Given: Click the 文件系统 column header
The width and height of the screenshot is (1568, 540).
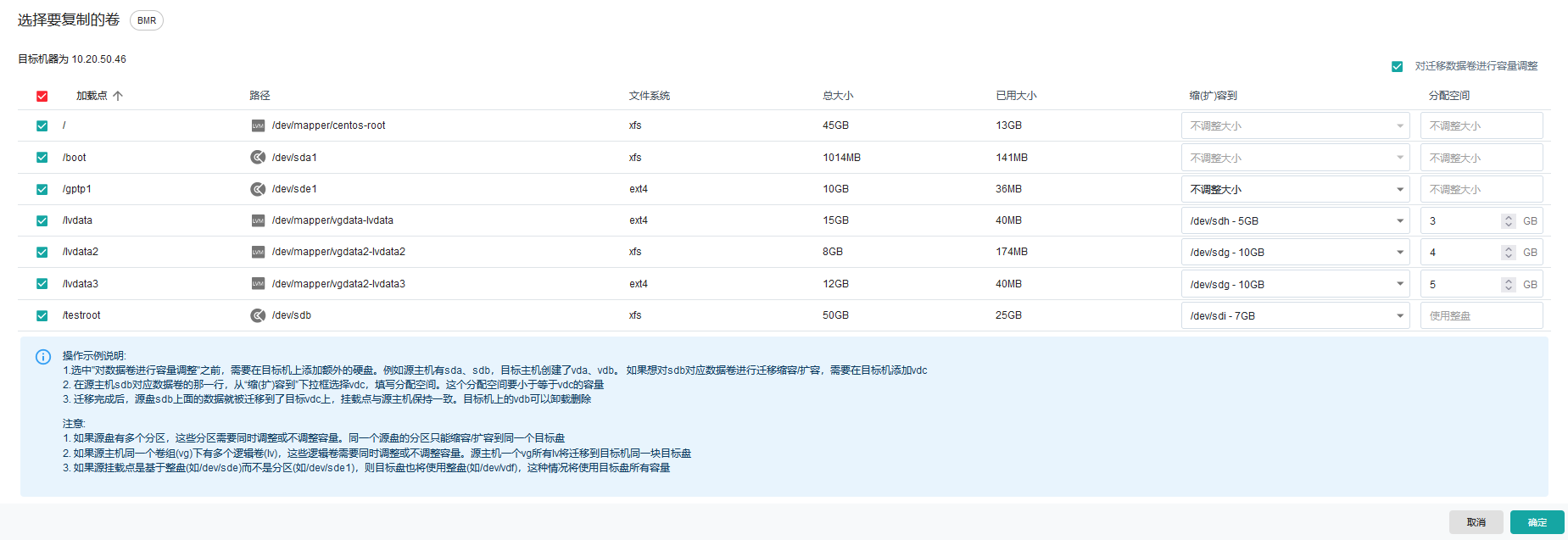Looking at the screenshot, I should pyautogui.click(x=649, y=96).
